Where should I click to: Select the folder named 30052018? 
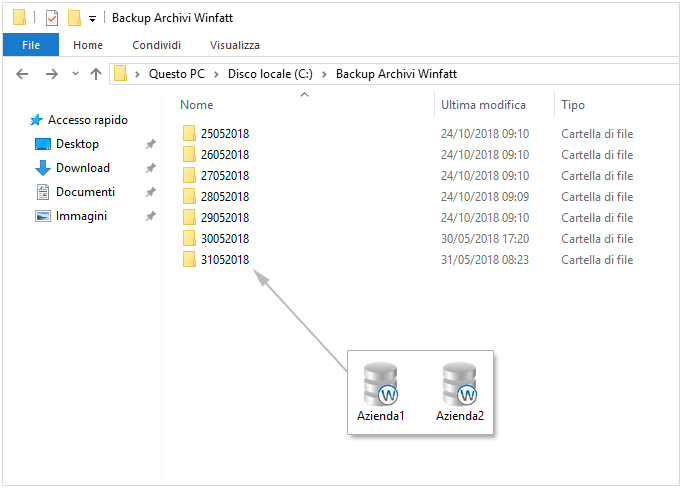(225, 239)
